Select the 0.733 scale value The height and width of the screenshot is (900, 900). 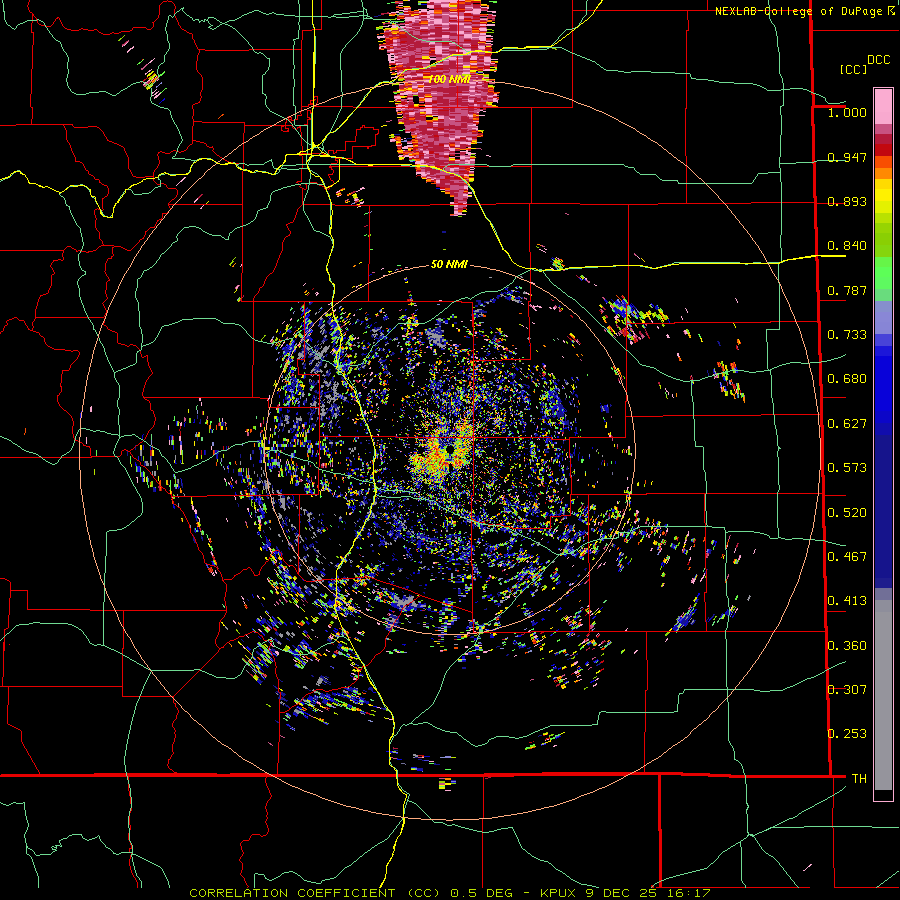click(847, 335)
